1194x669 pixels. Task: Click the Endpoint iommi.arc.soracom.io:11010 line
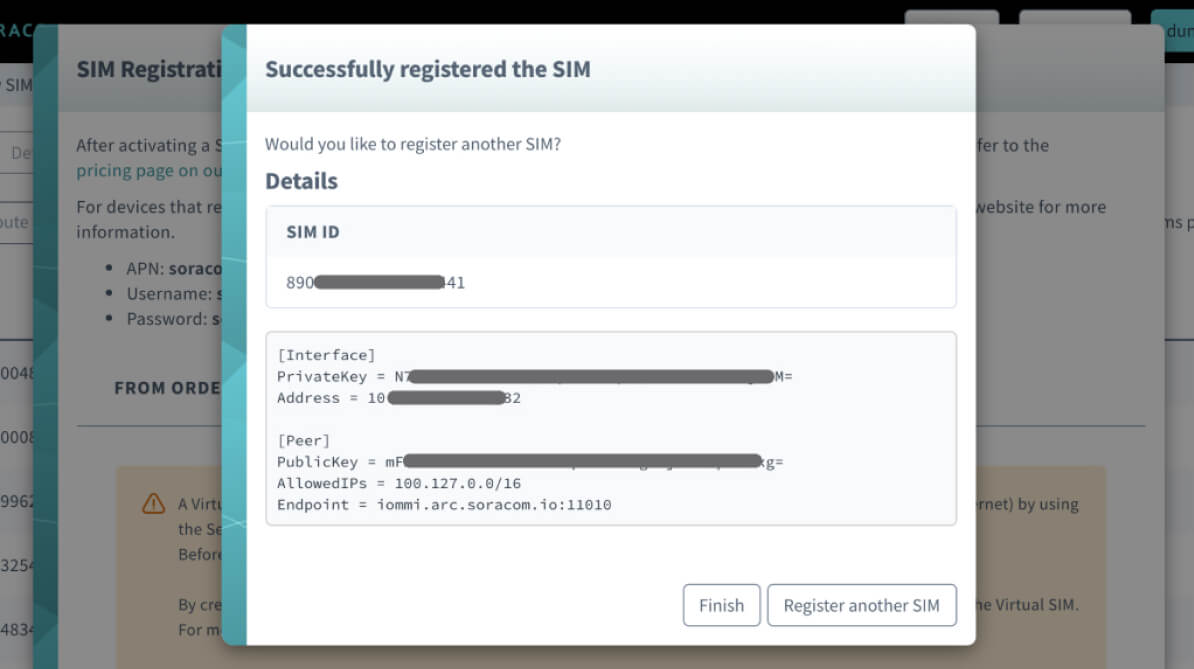[444, 505]
